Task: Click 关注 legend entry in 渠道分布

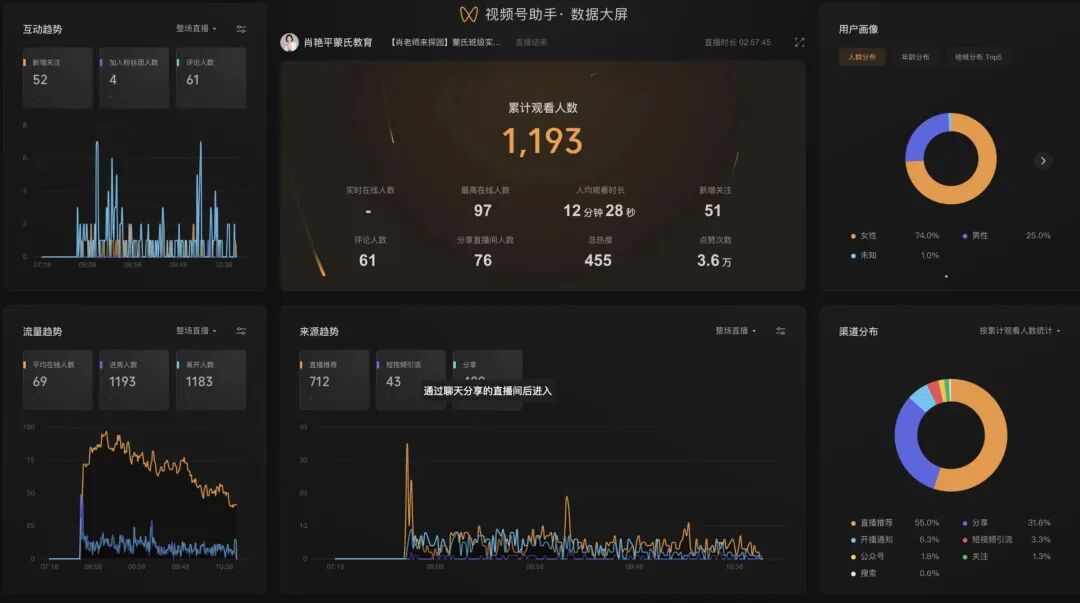Action: (975, 556)
